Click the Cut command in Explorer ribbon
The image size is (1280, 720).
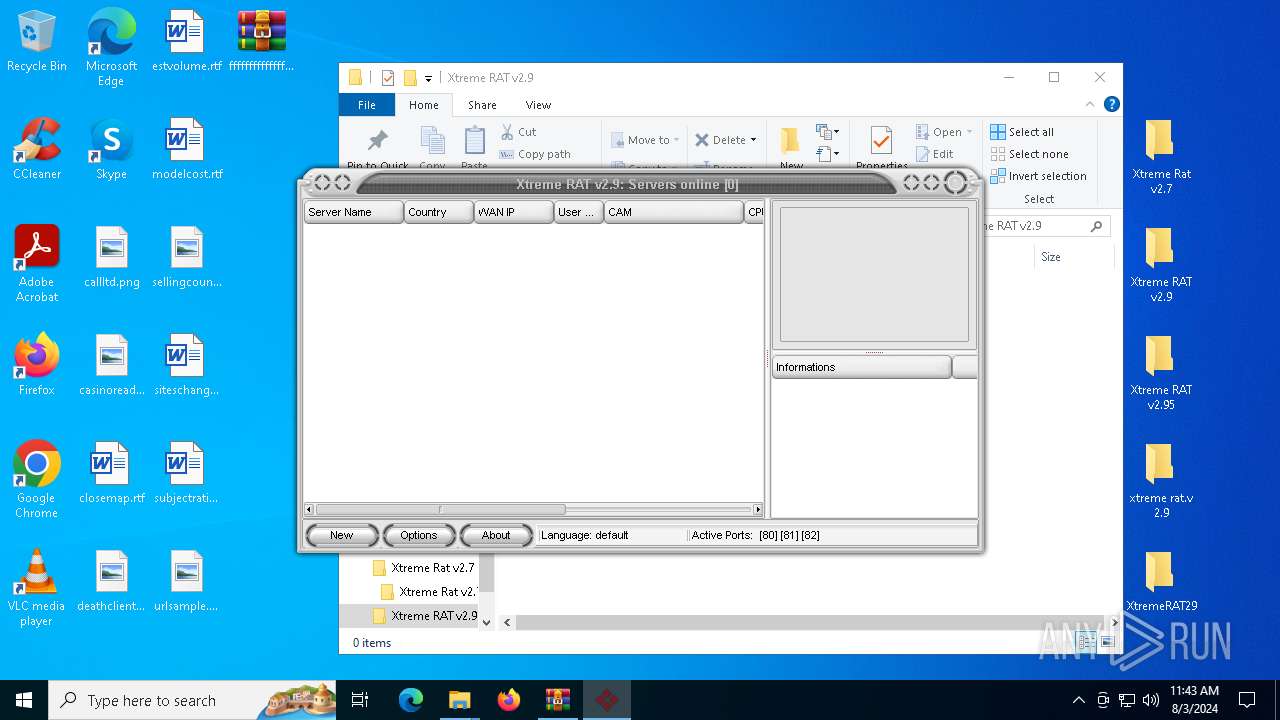pos(519,132)
